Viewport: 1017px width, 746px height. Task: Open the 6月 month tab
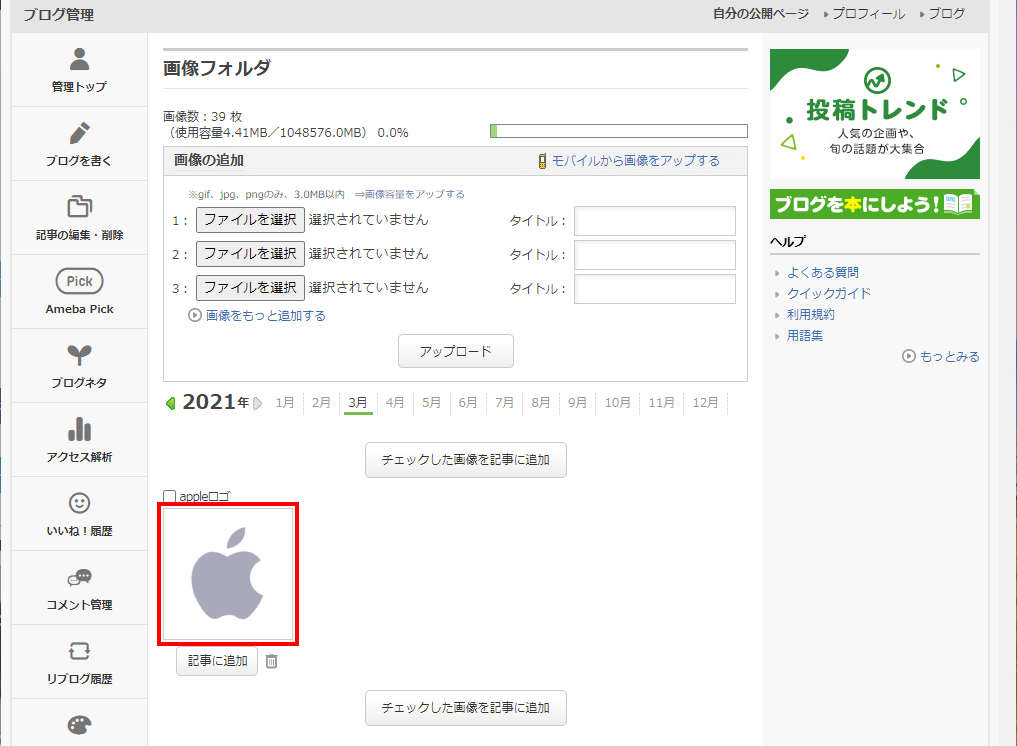tap(467, 403)
